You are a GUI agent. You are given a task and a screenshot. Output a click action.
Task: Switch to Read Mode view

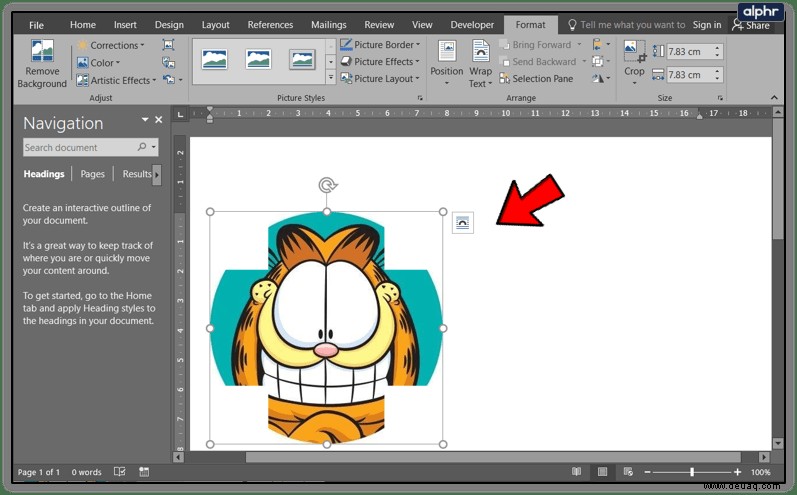[x=576, y=472]
